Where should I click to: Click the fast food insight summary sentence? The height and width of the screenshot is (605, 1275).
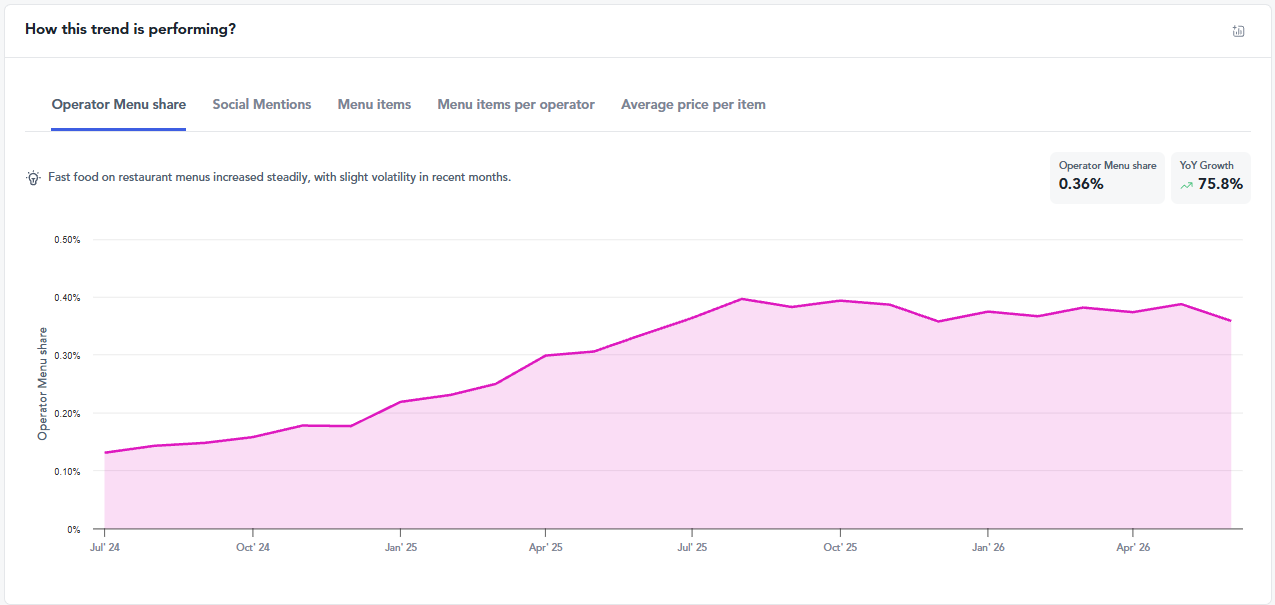280,177
